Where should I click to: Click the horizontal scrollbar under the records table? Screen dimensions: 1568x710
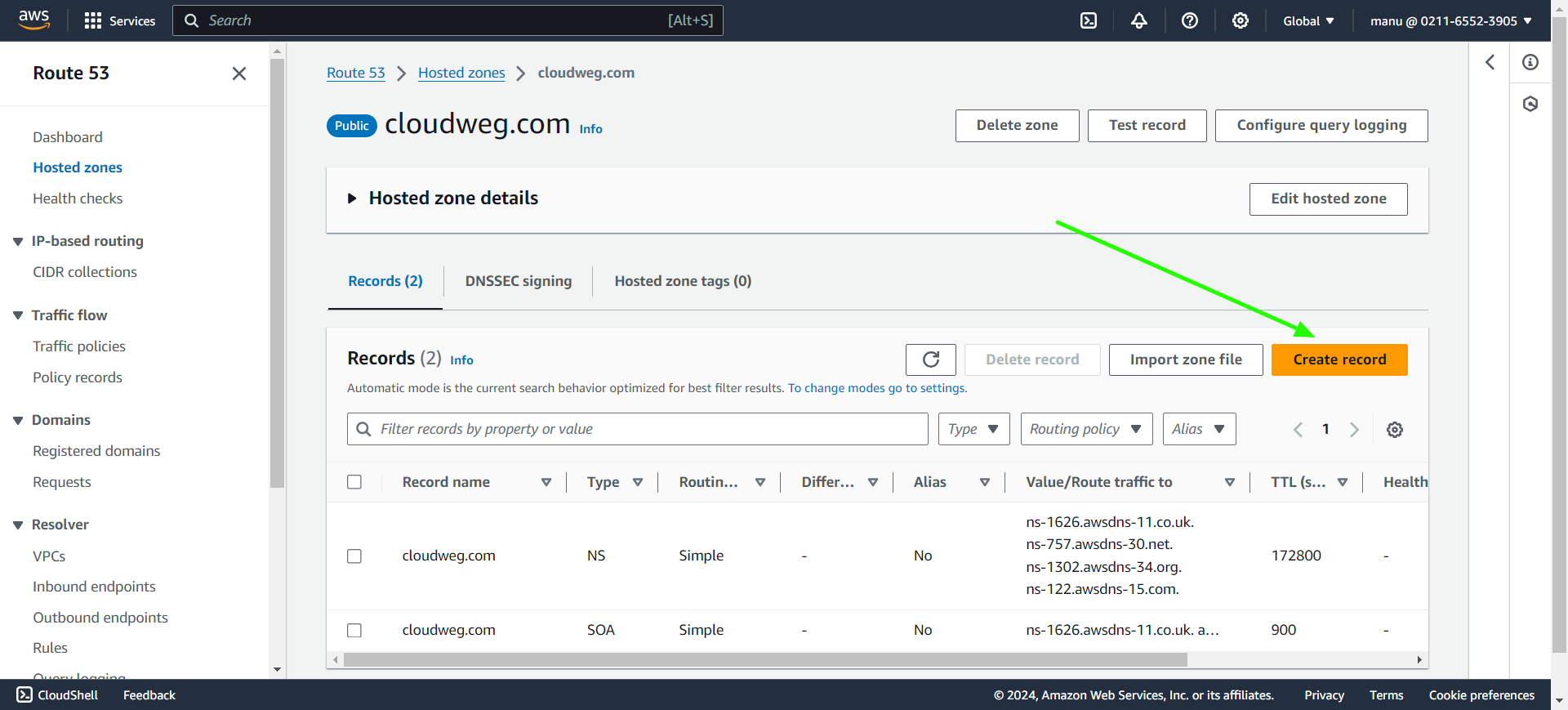pos(764,659)
